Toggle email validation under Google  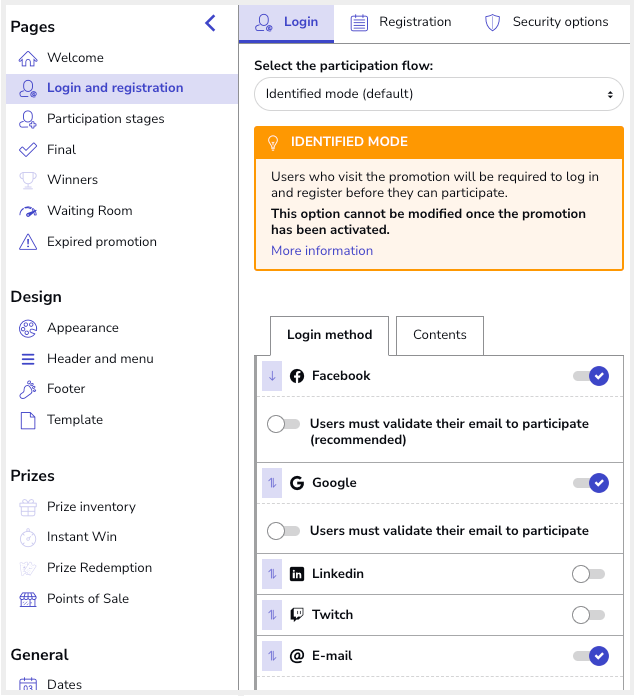283,531
